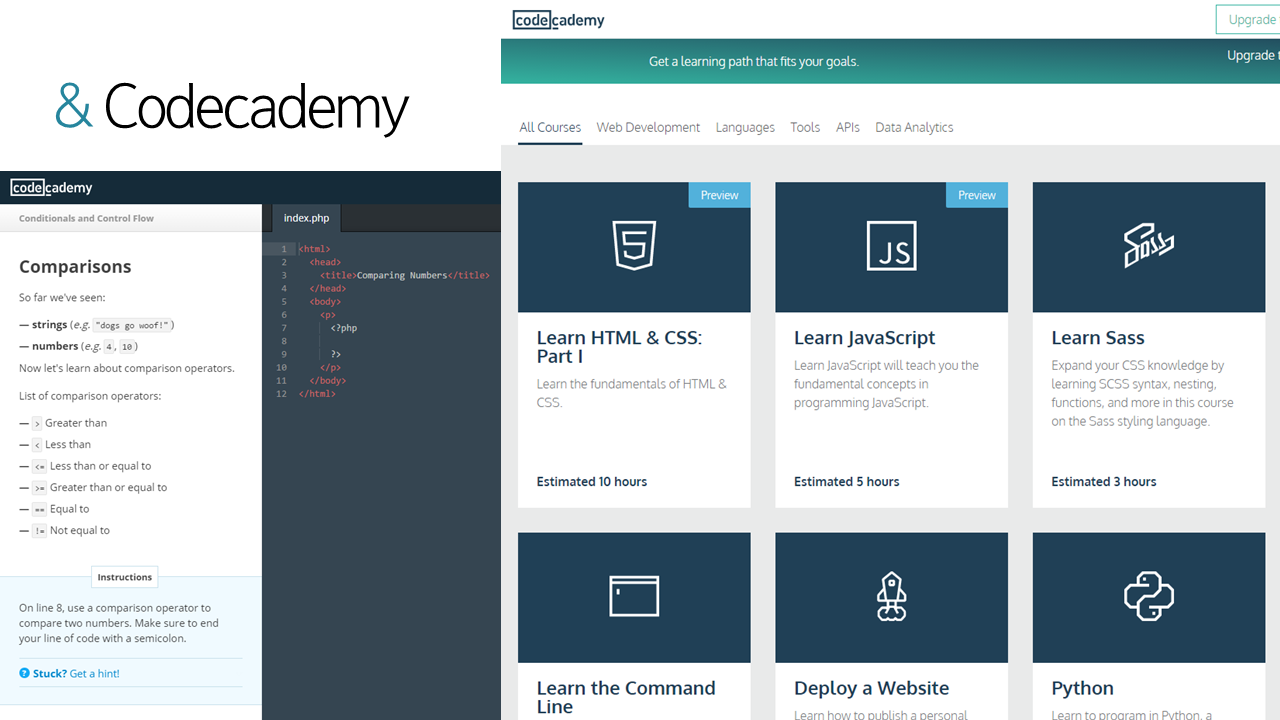Click the Get a hint! link
1280x720 pixels.
click(94, 674)
